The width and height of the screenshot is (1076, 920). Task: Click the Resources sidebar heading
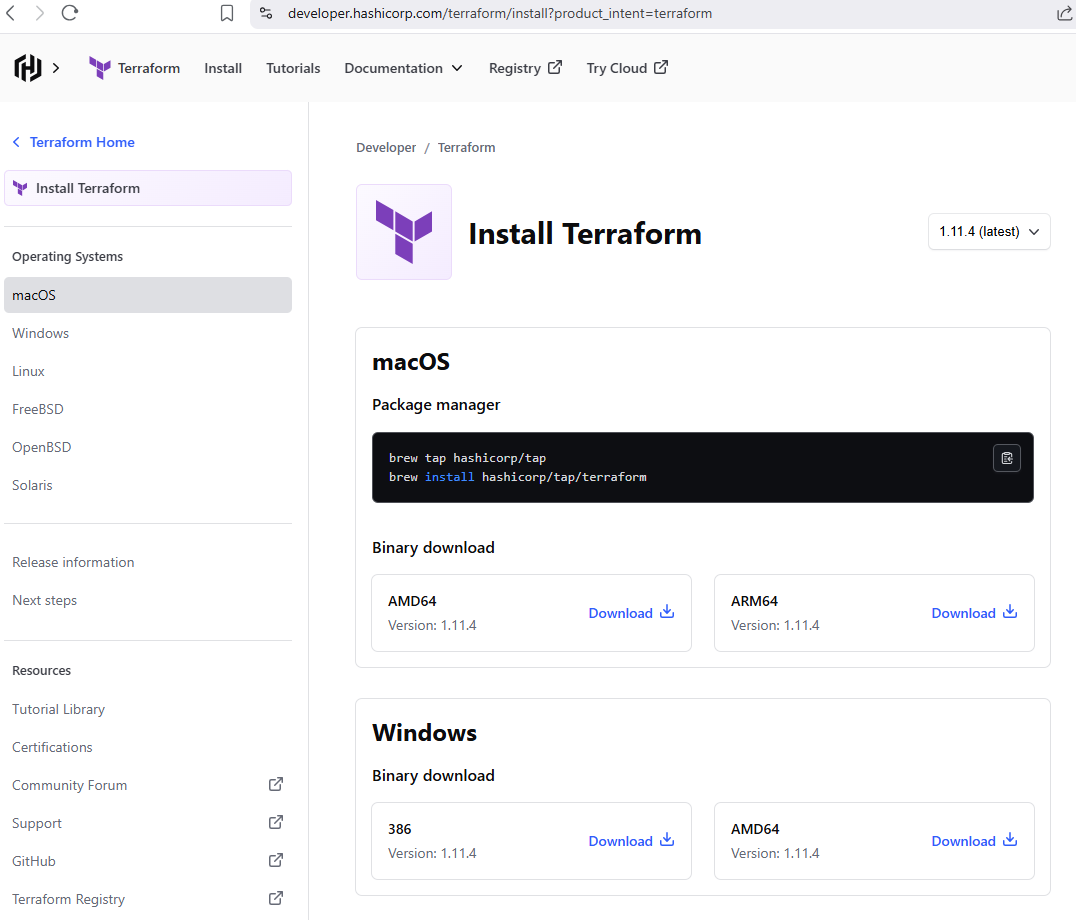tap(41, 670)
